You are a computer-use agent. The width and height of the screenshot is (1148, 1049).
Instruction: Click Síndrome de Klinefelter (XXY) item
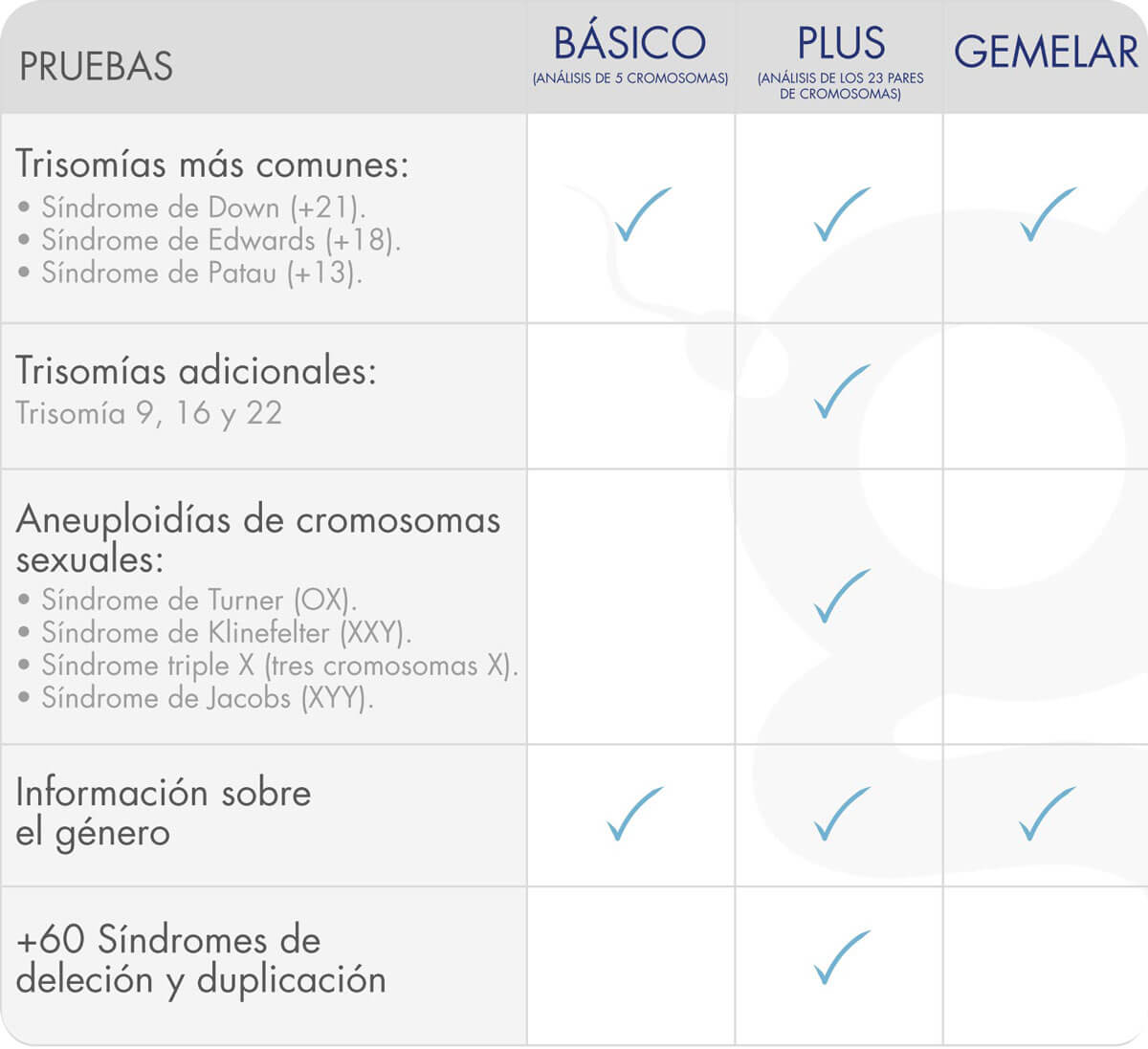point(226,633)
